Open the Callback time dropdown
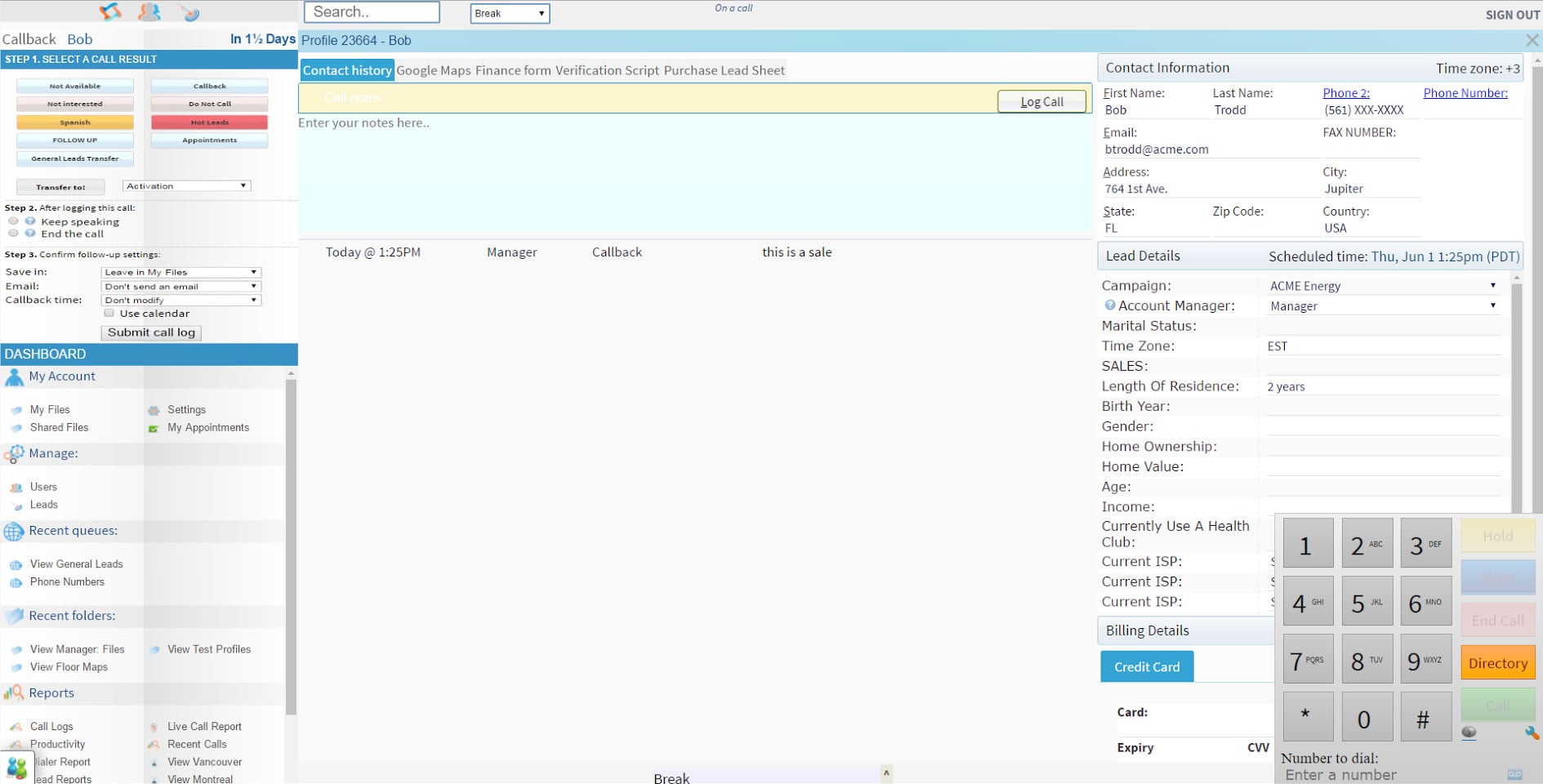 (x=181, y=300)
